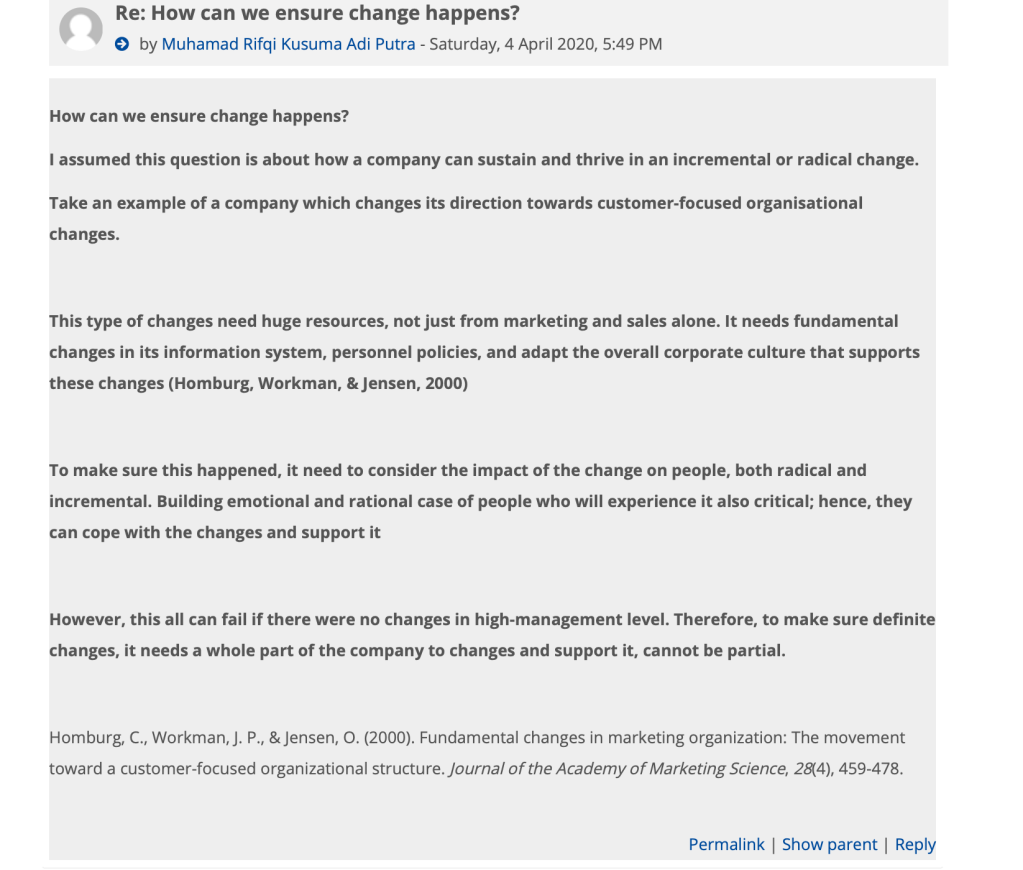Click the reference entry starting "Homburg, C., Workman, J. P."
The width and height of the screenshot is (1023, 870).
[476, 738]
